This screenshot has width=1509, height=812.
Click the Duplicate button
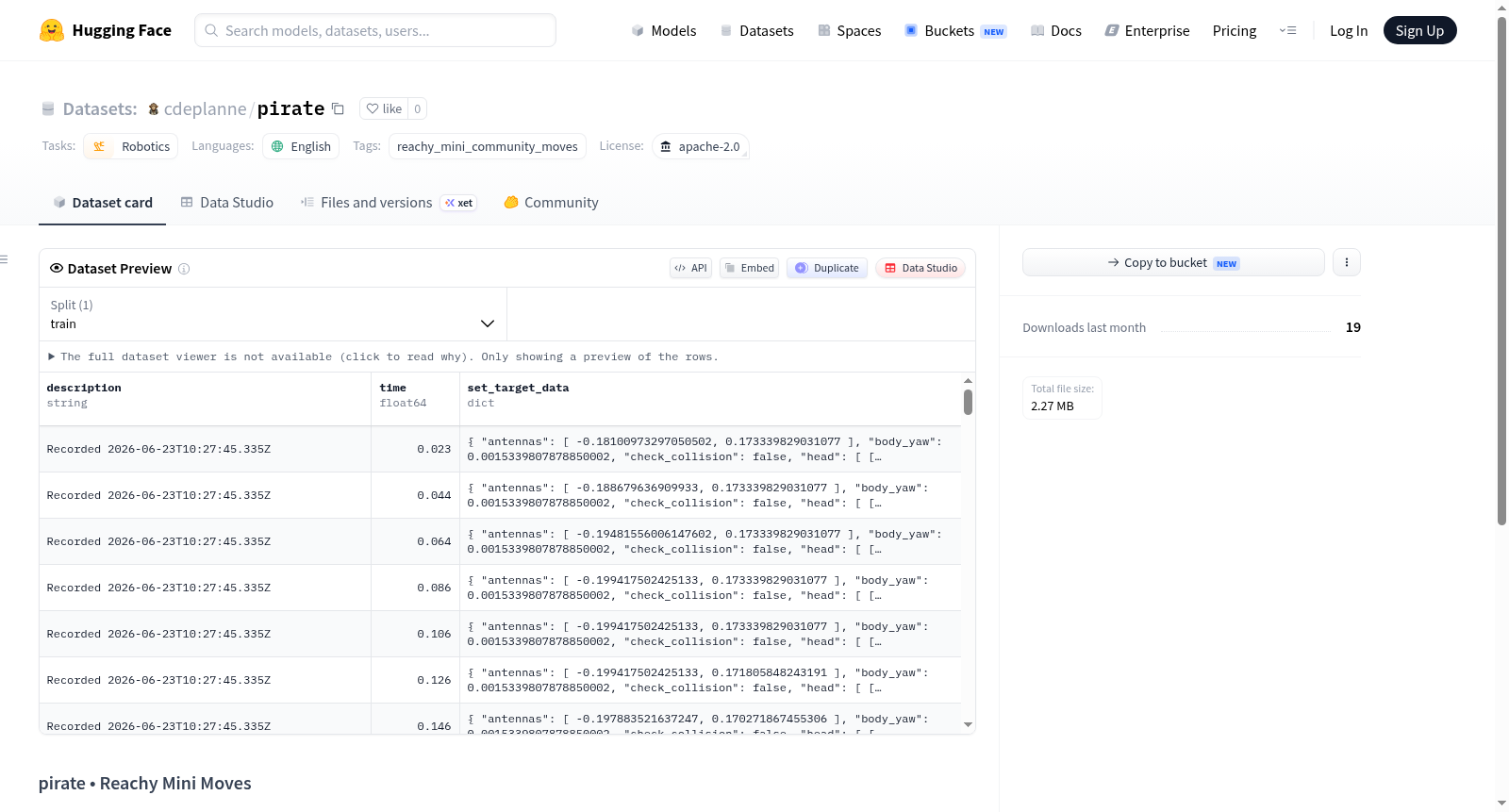coord(827,268)
